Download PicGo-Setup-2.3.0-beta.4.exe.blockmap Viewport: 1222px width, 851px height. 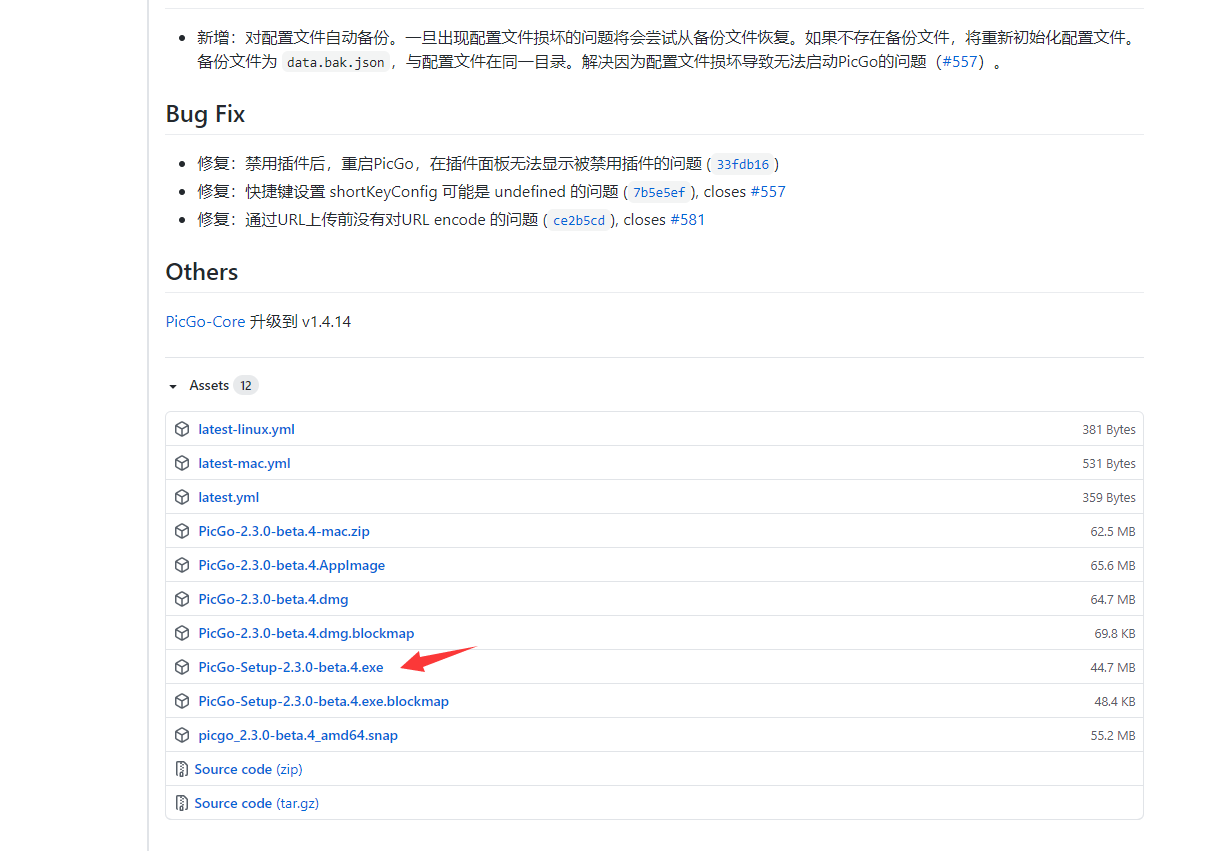(323, 701)
